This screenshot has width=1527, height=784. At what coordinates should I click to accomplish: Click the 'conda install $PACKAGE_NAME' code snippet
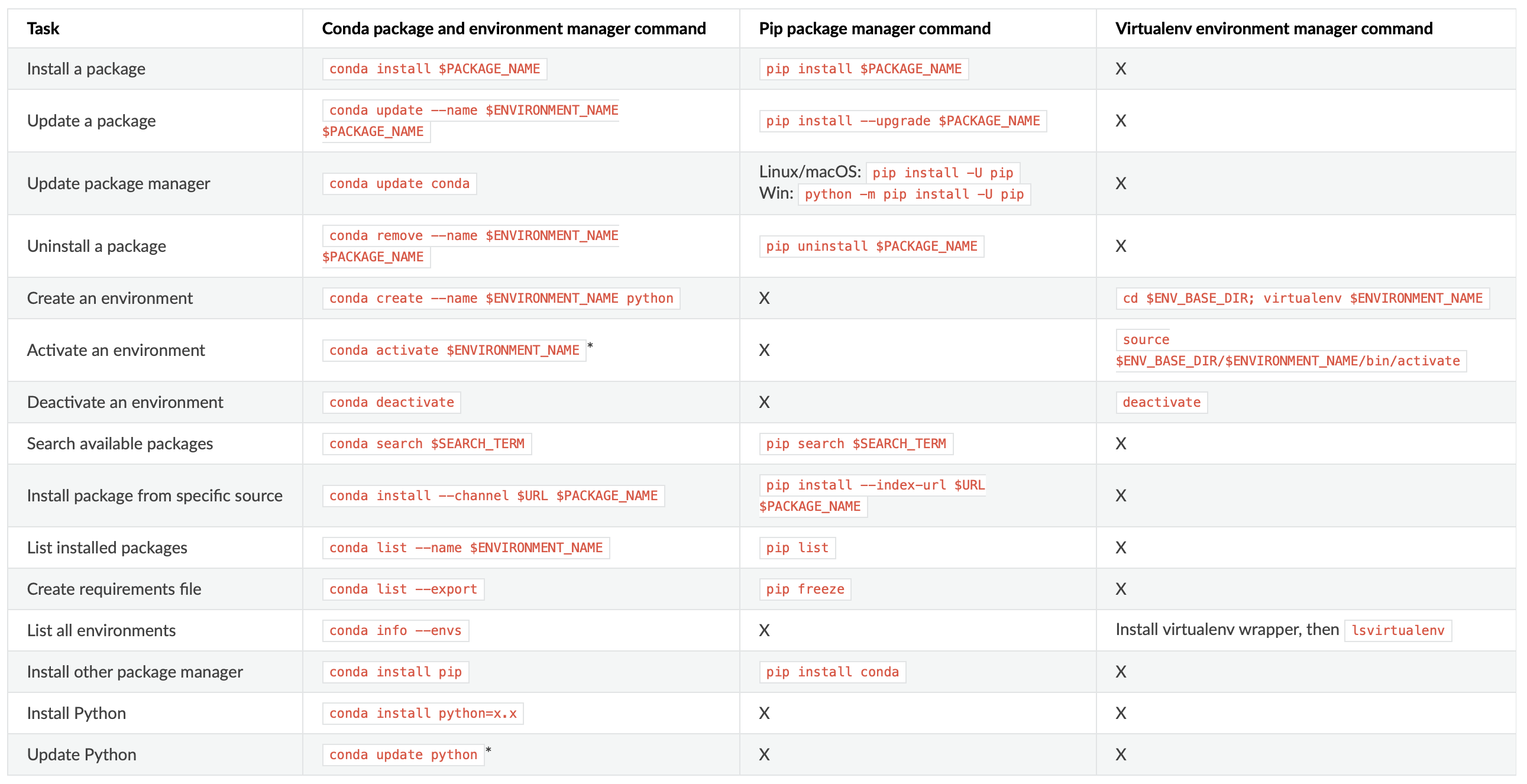tap(434, 69)
